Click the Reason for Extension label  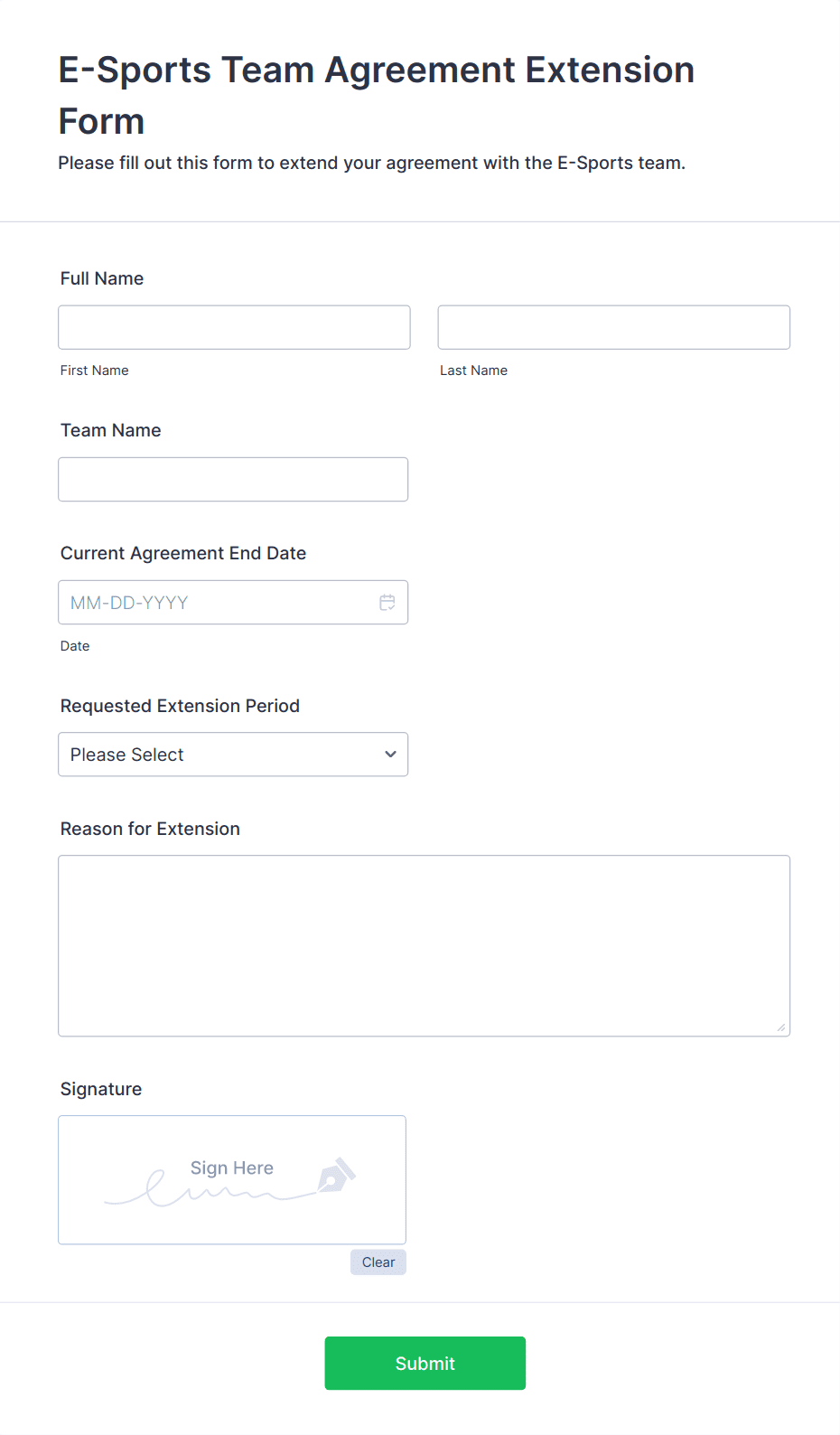point(150,829)
